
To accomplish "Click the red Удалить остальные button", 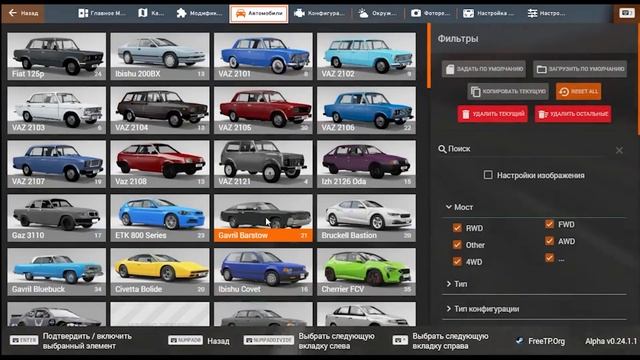I will tap(573, 114).
